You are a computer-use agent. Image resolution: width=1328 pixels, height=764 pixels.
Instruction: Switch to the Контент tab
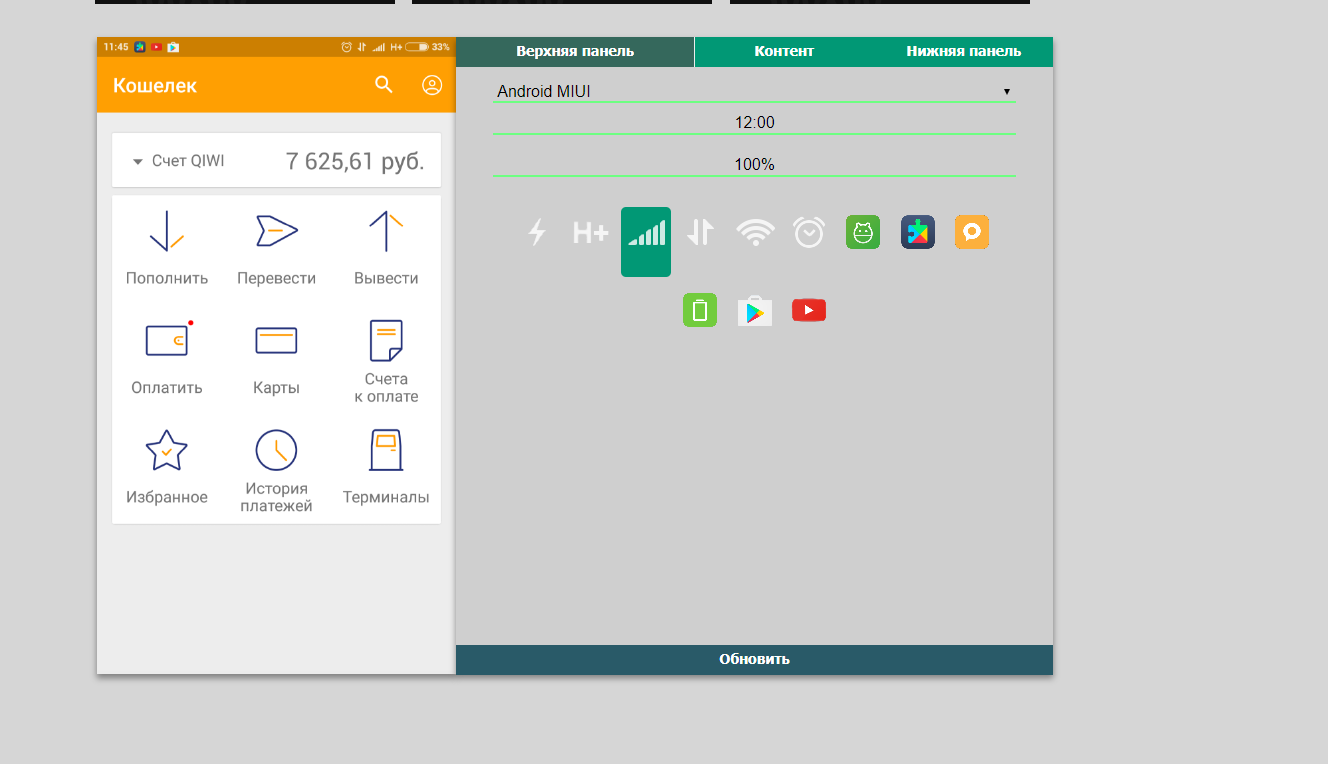[784, 51]
